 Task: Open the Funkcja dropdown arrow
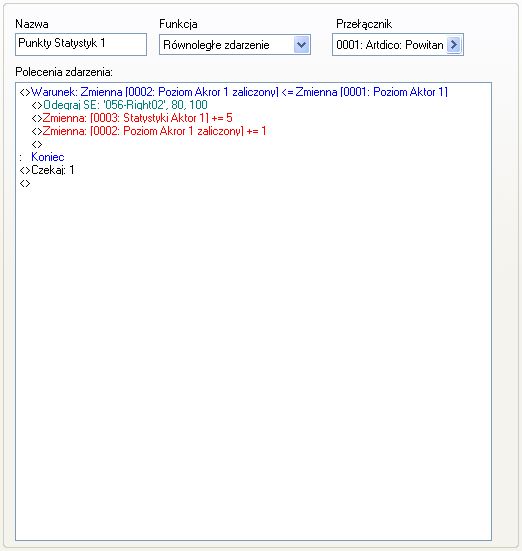301,45
